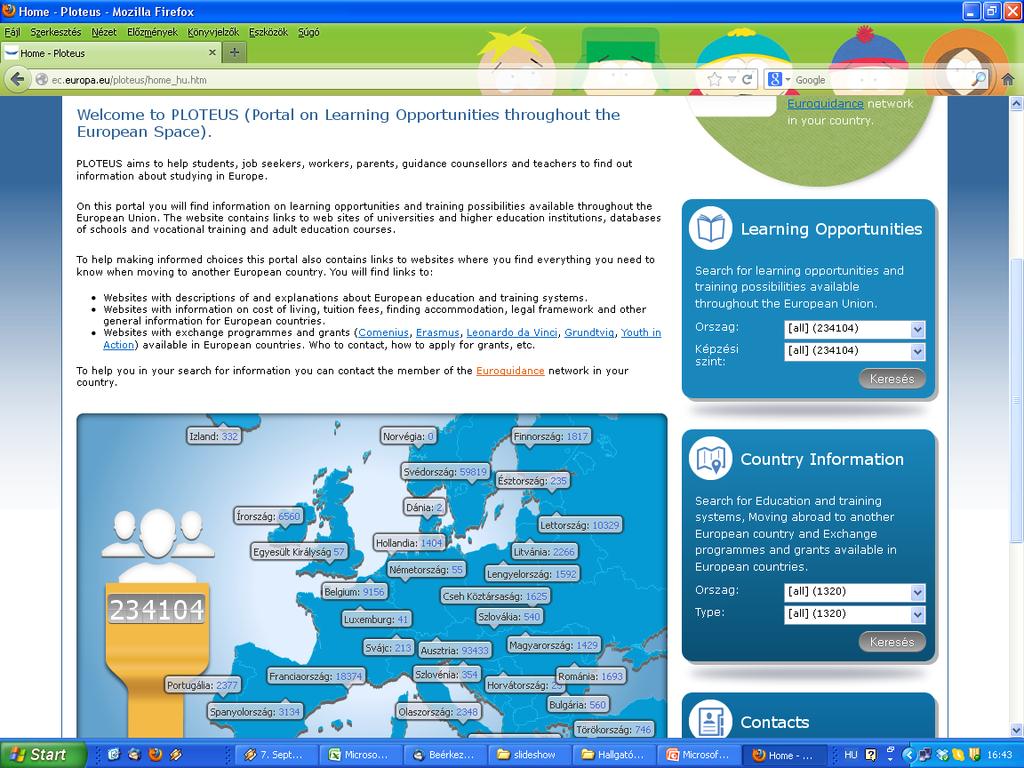Expand the Type dropdown
Viewport: 1024px width, 768px height.
(854, 614)
